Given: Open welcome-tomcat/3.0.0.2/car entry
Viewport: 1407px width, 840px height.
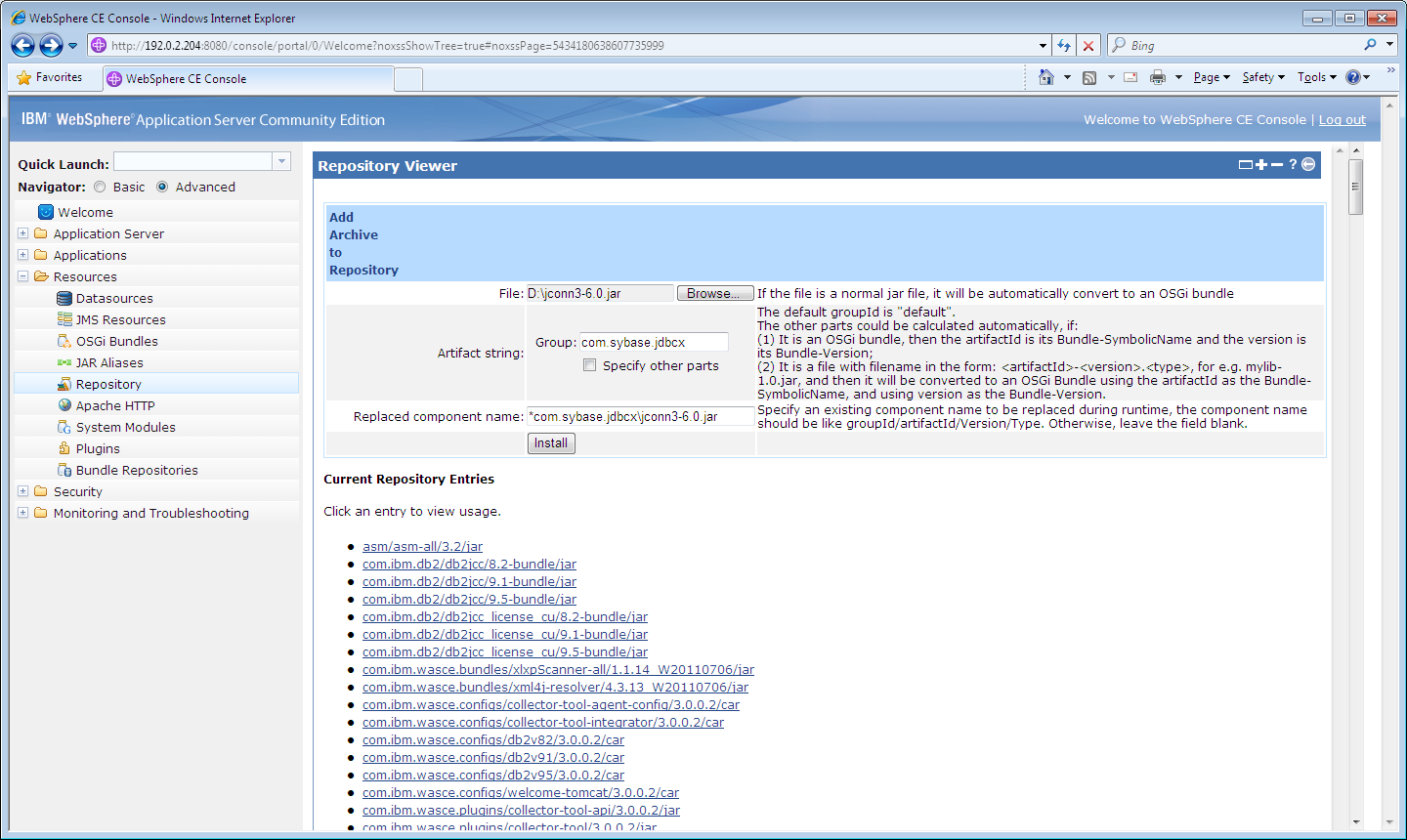Looking at the screenshot, I should (521, 793).
